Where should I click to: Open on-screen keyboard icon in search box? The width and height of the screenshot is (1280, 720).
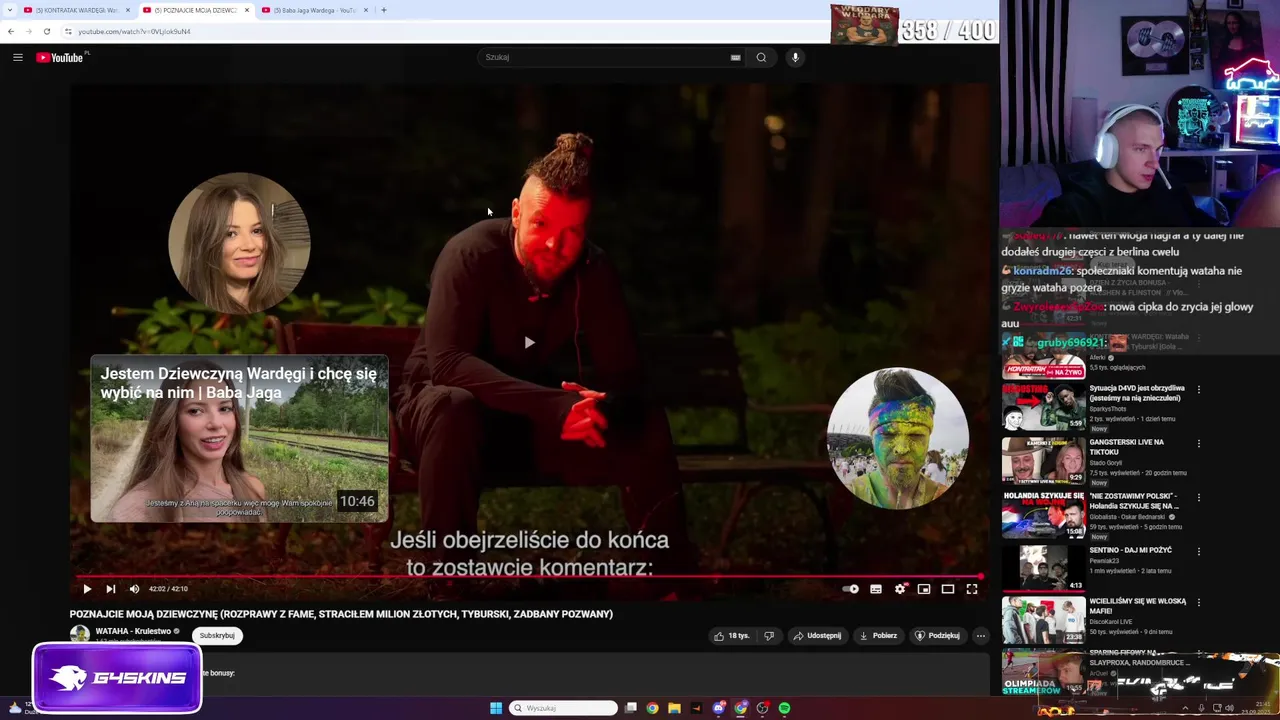[x=735, y=57]
